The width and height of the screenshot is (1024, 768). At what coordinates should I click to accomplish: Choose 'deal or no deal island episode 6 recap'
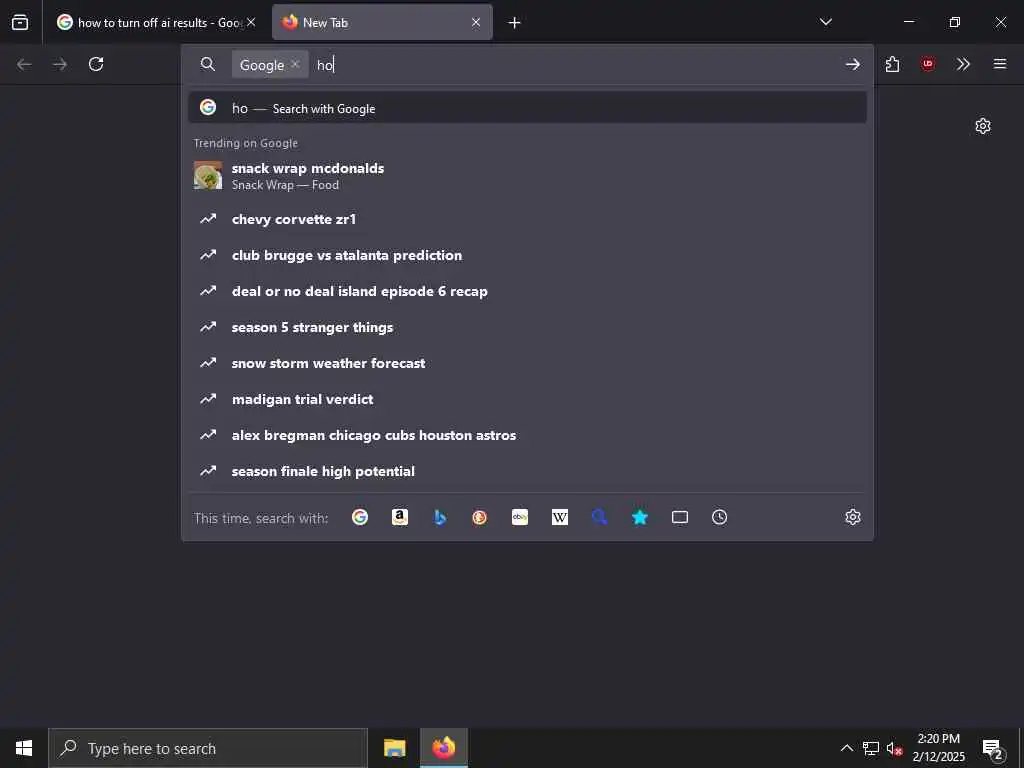pos(528,291)
